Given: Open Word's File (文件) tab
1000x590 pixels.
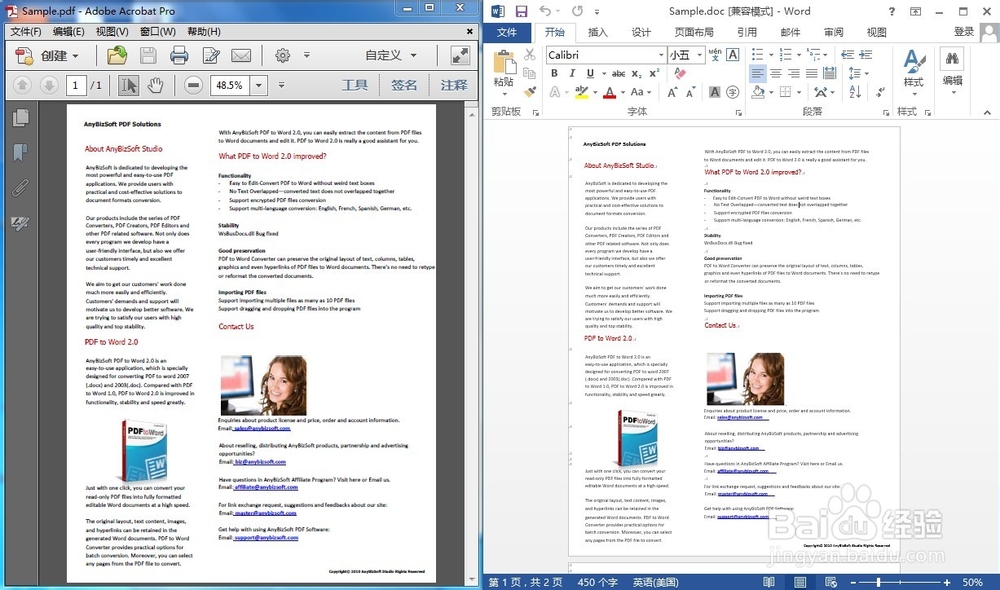Looking at the screenshot, I should coord(506,32).
